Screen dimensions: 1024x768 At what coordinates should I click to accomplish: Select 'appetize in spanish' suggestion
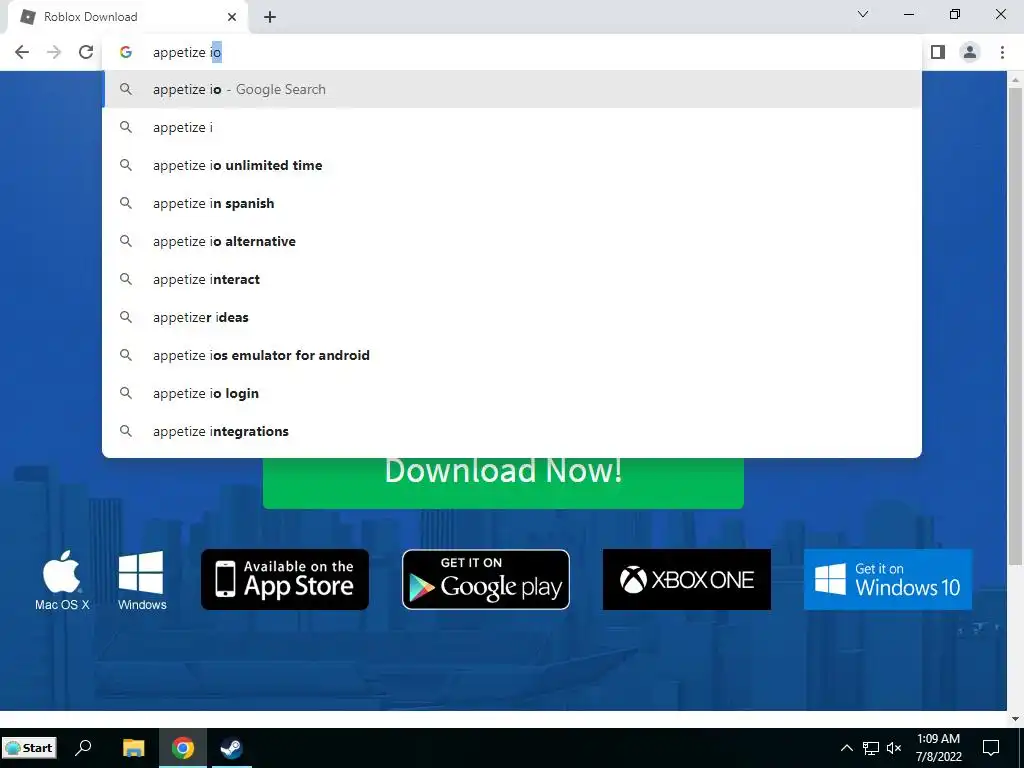tap(512, 203)
